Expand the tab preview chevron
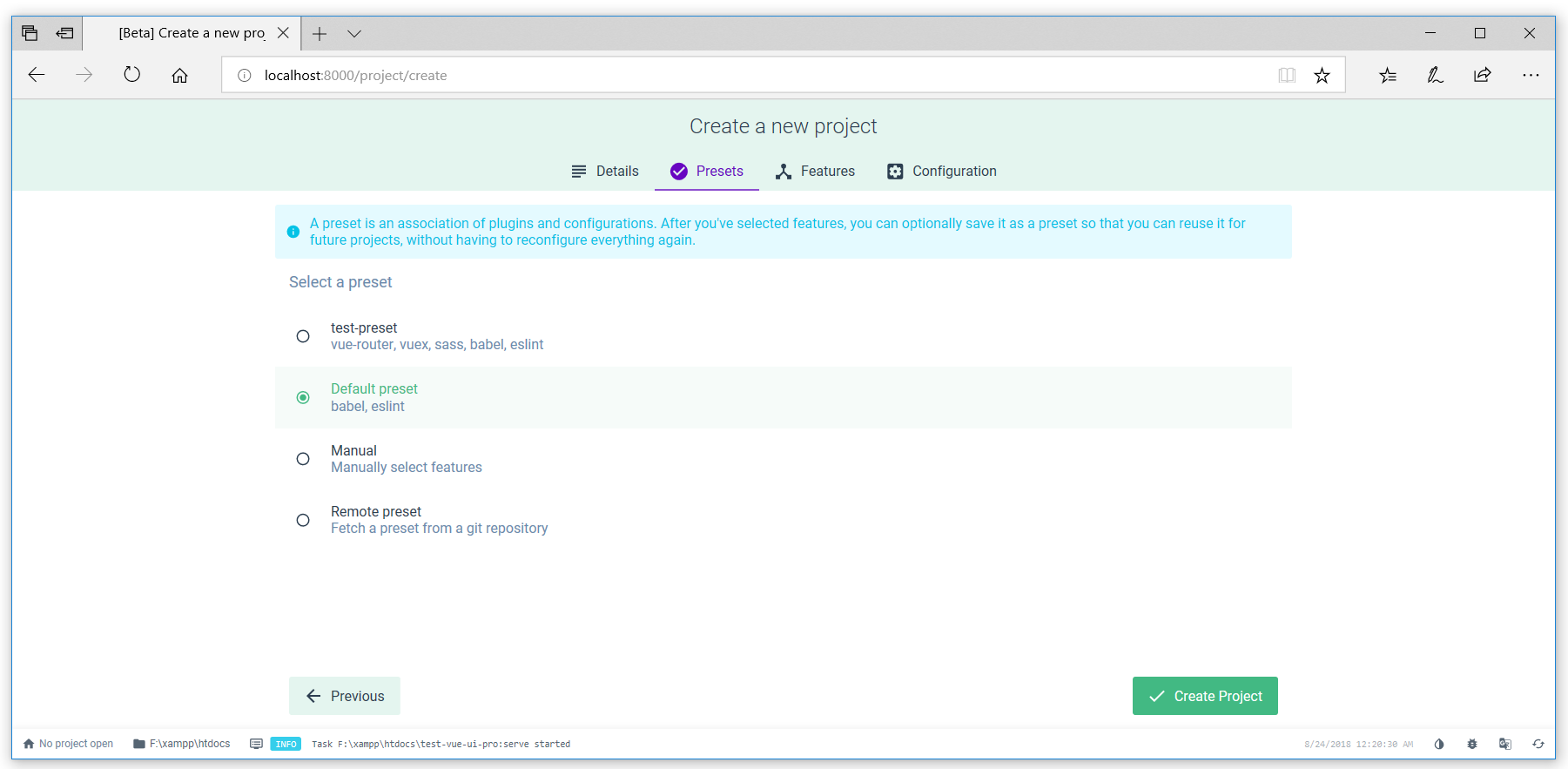Image resolution: width=1568 pixels, height=769 pixels. (x=354, y=33)
